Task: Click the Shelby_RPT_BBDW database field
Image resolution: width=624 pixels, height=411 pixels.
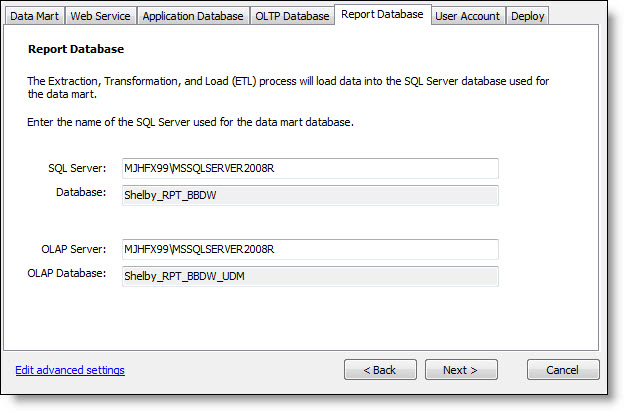Action: tap(310, 195)
